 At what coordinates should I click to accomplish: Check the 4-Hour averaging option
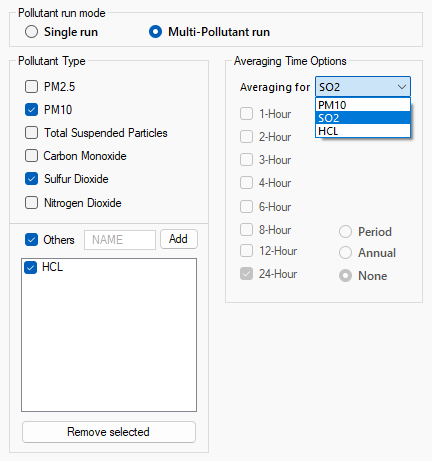click(247, 183)
